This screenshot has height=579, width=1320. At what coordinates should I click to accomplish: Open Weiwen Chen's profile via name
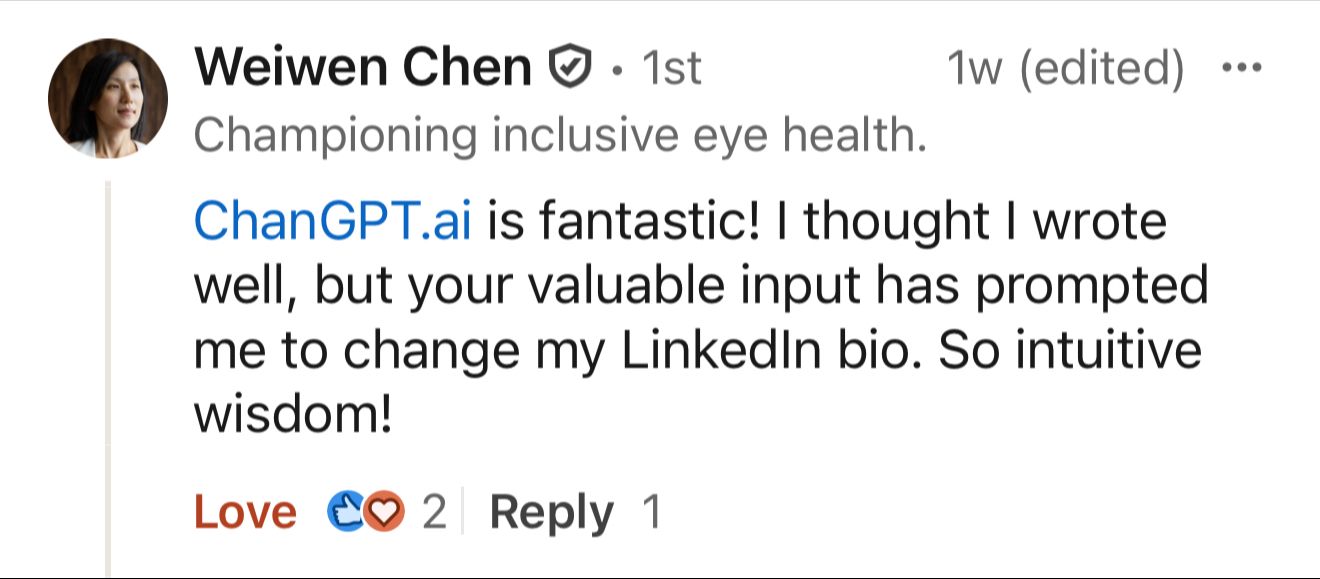pos(363,68)
